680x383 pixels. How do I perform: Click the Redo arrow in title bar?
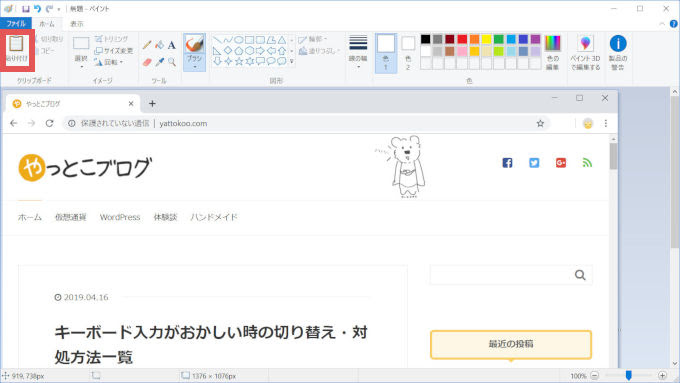click(x=49, y=9)
